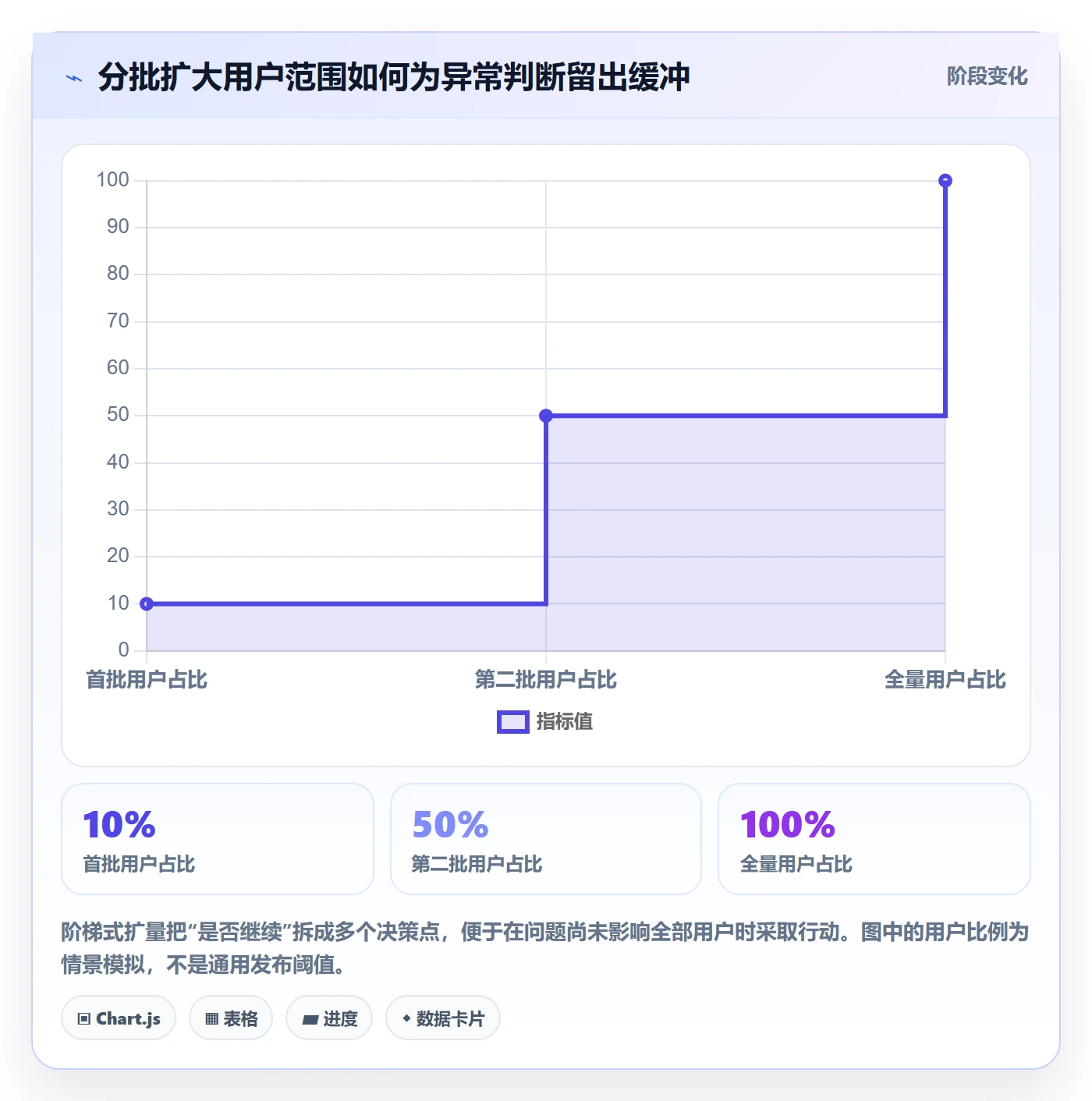Screen dimensions: 1092x1101
Task: Click the y-axis value 0
Action: tap(124, 650)
